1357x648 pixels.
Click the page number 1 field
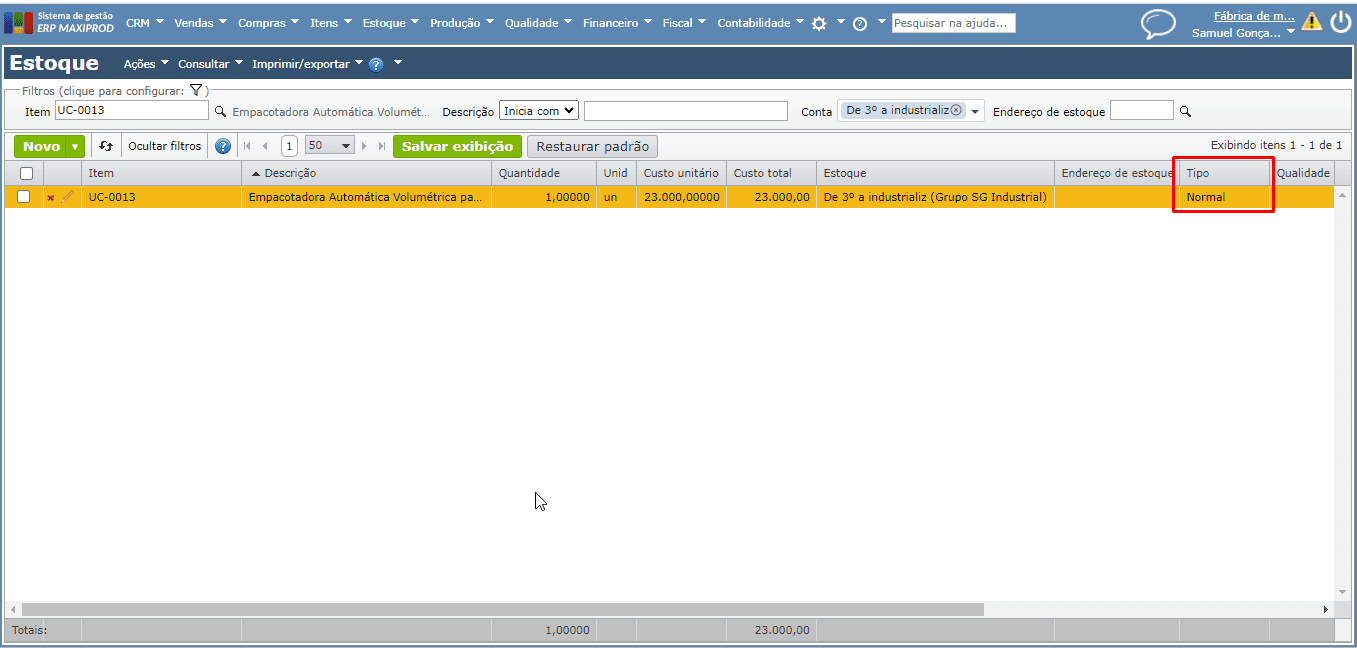[289, 146]
